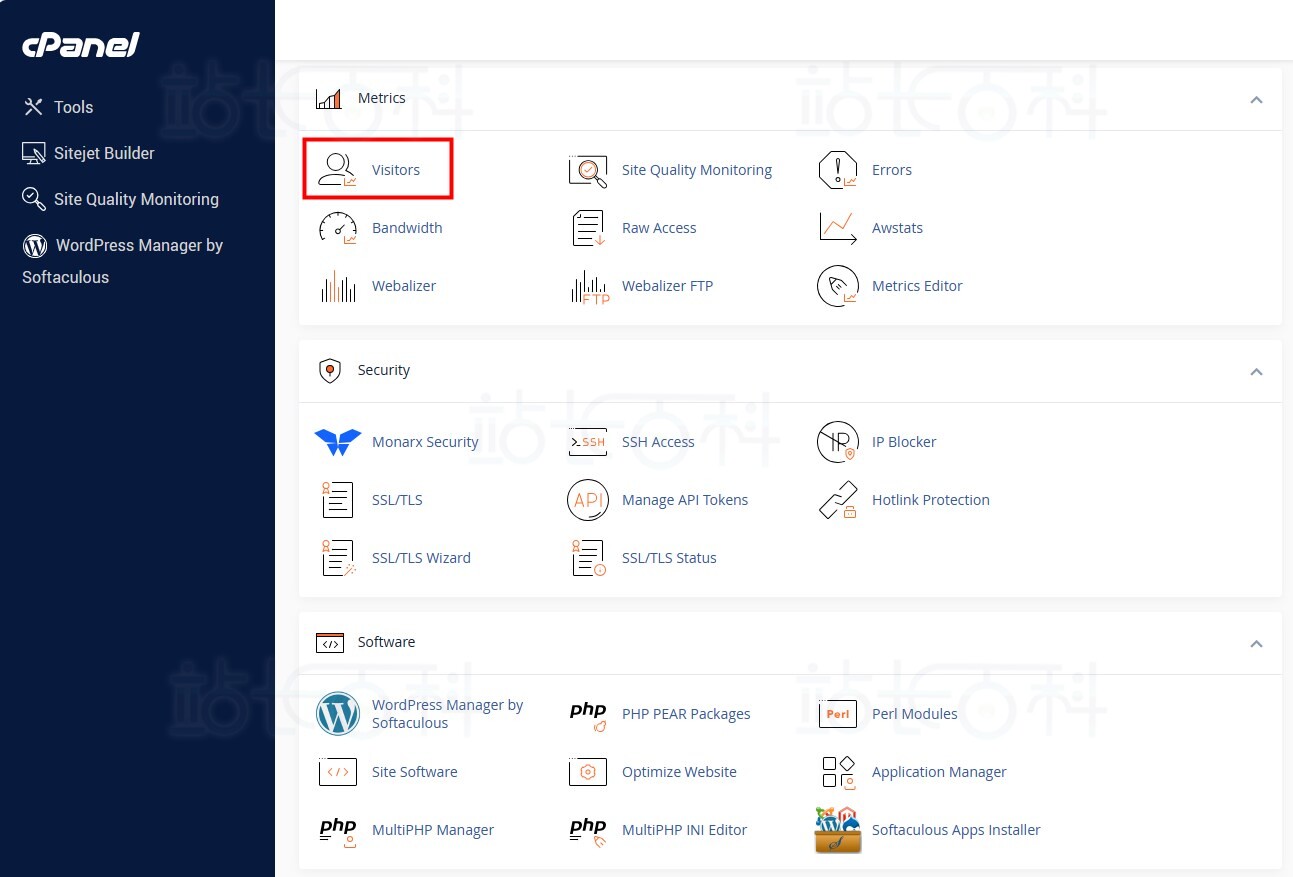The width and height of the screenshot is (1293, 877).
Task: Open the SSL/TLS Status certificate icon
Action: click(x=588, y=558)
